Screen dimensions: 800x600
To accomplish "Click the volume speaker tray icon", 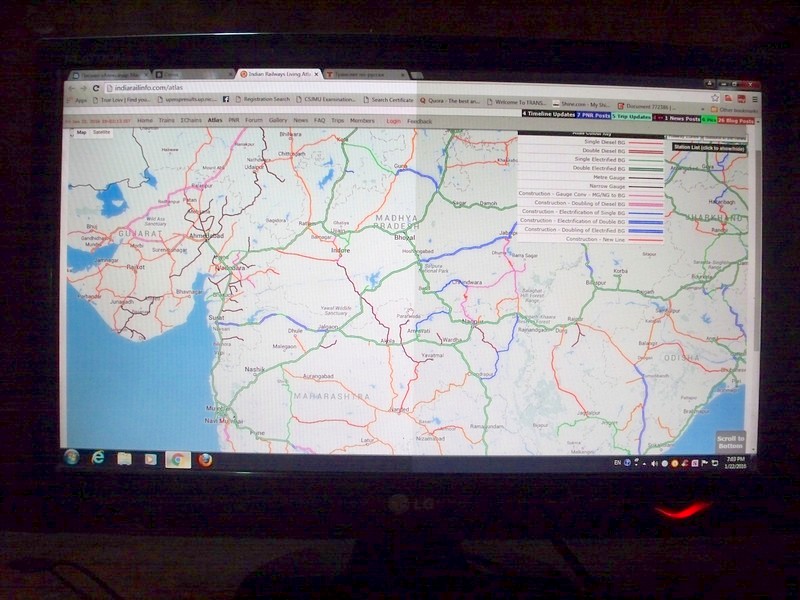I will pos(653,463).
